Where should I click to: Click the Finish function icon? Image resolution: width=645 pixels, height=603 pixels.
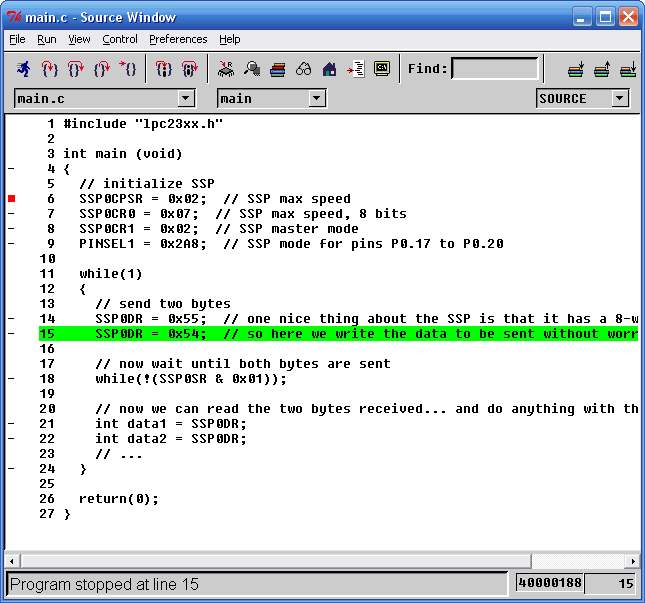[x=102, y=69]
